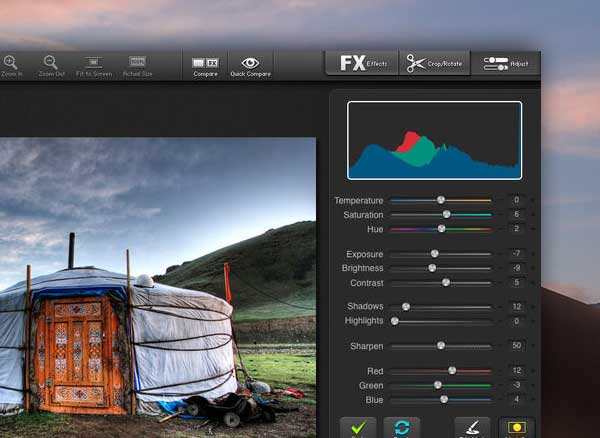Click the Sharpen slider knob
Screen dimensions: 600x438
click(441, 346)
